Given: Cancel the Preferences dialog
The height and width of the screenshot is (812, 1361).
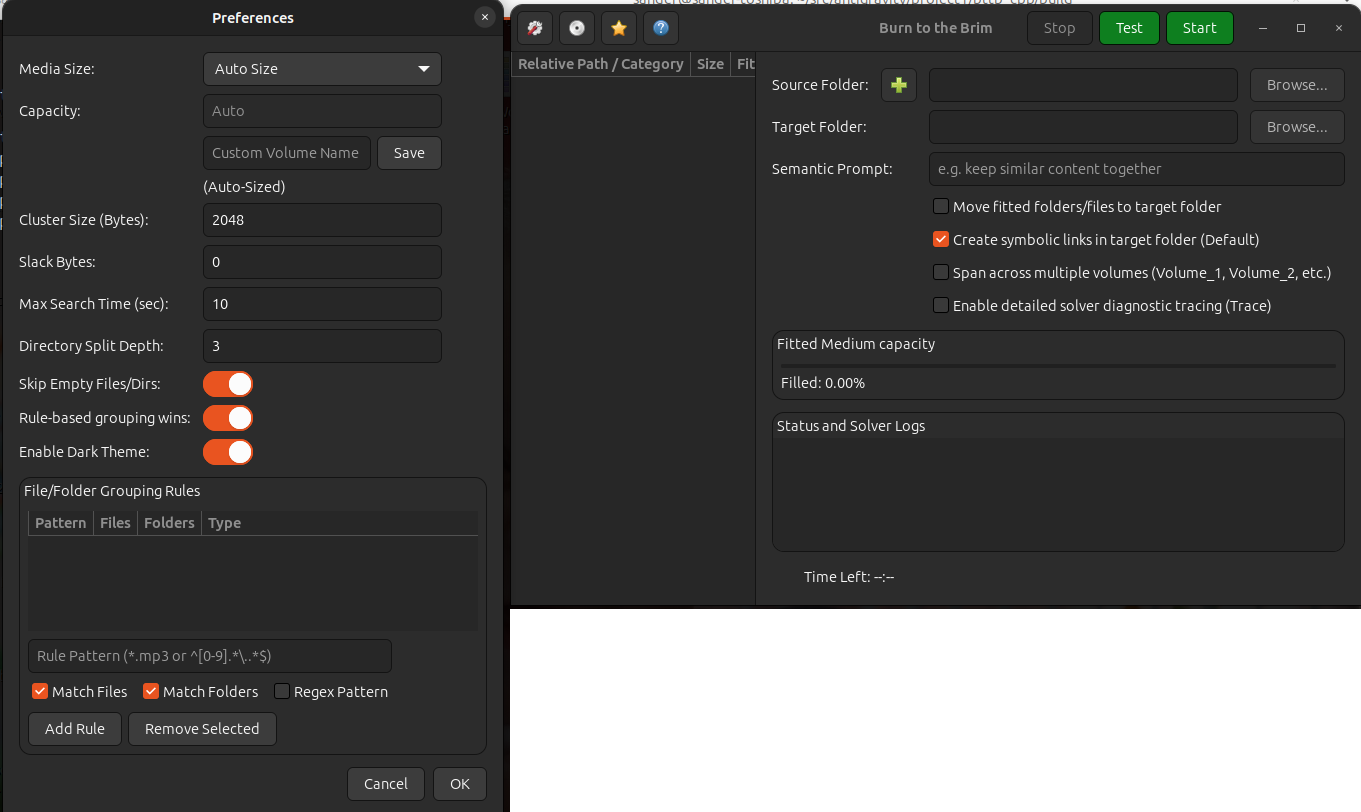Looking at the screenshot, I should 386,784.
